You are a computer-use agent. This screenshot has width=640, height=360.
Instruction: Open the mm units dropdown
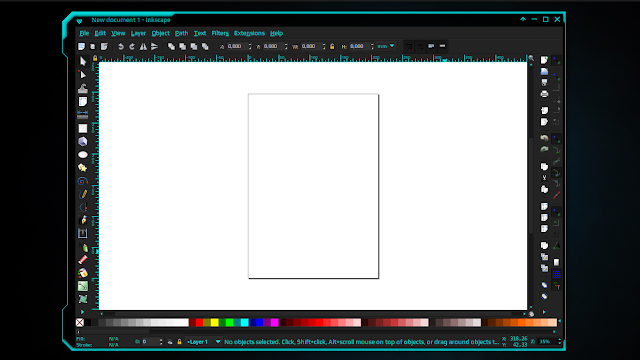click(386, 46)
